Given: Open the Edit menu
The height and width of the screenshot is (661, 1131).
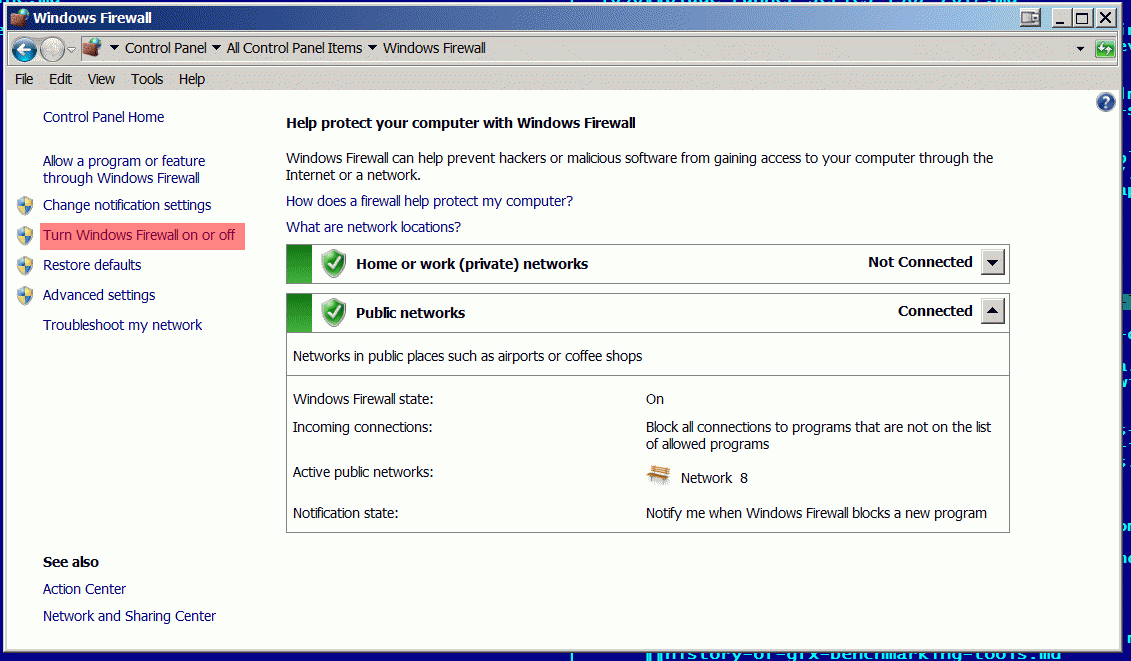Looking at the screenshot, I should coord(61,79).
